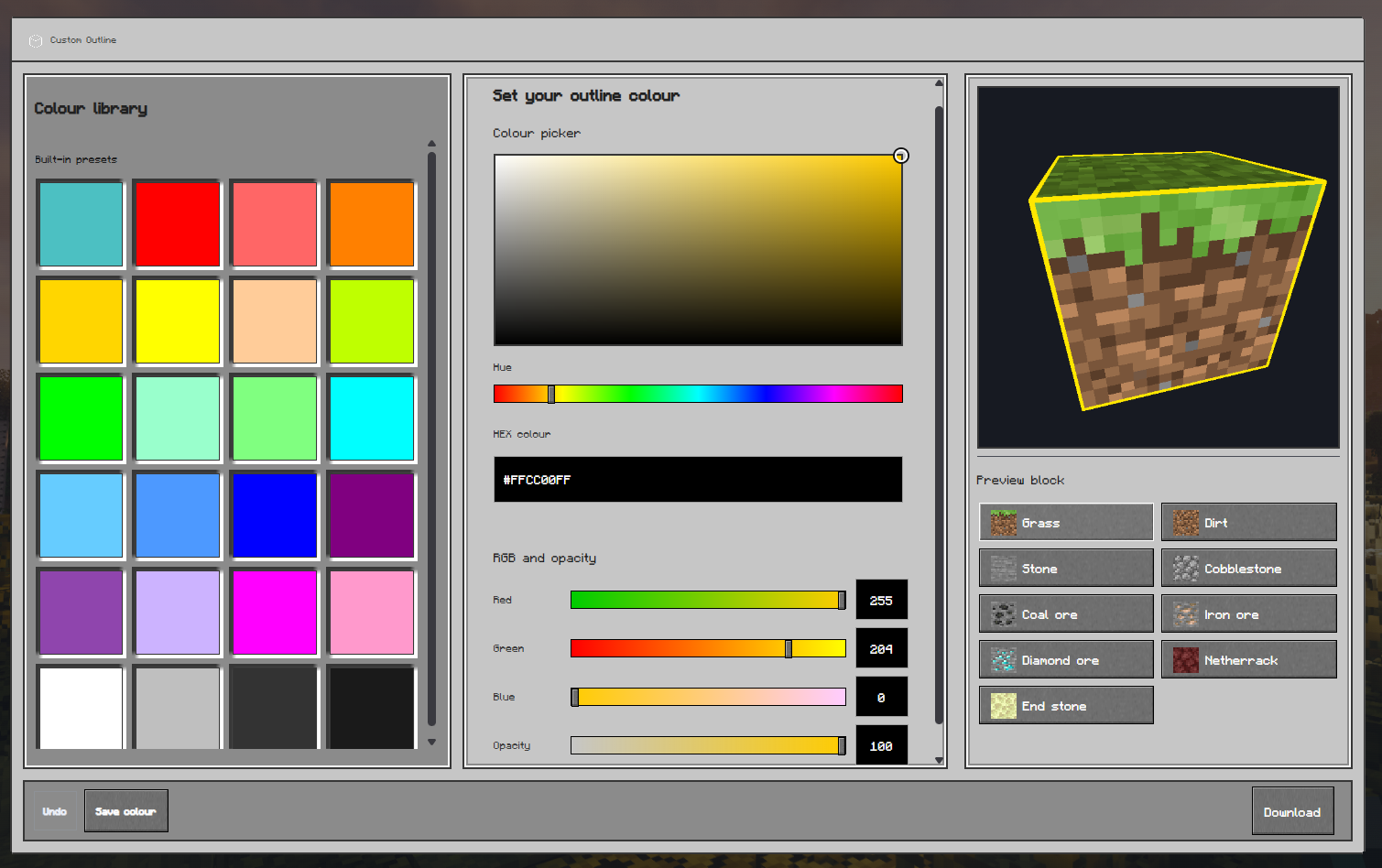Pick the pure red preset swatch
The width and height of the screenshot is (1382, 868).
178,223
